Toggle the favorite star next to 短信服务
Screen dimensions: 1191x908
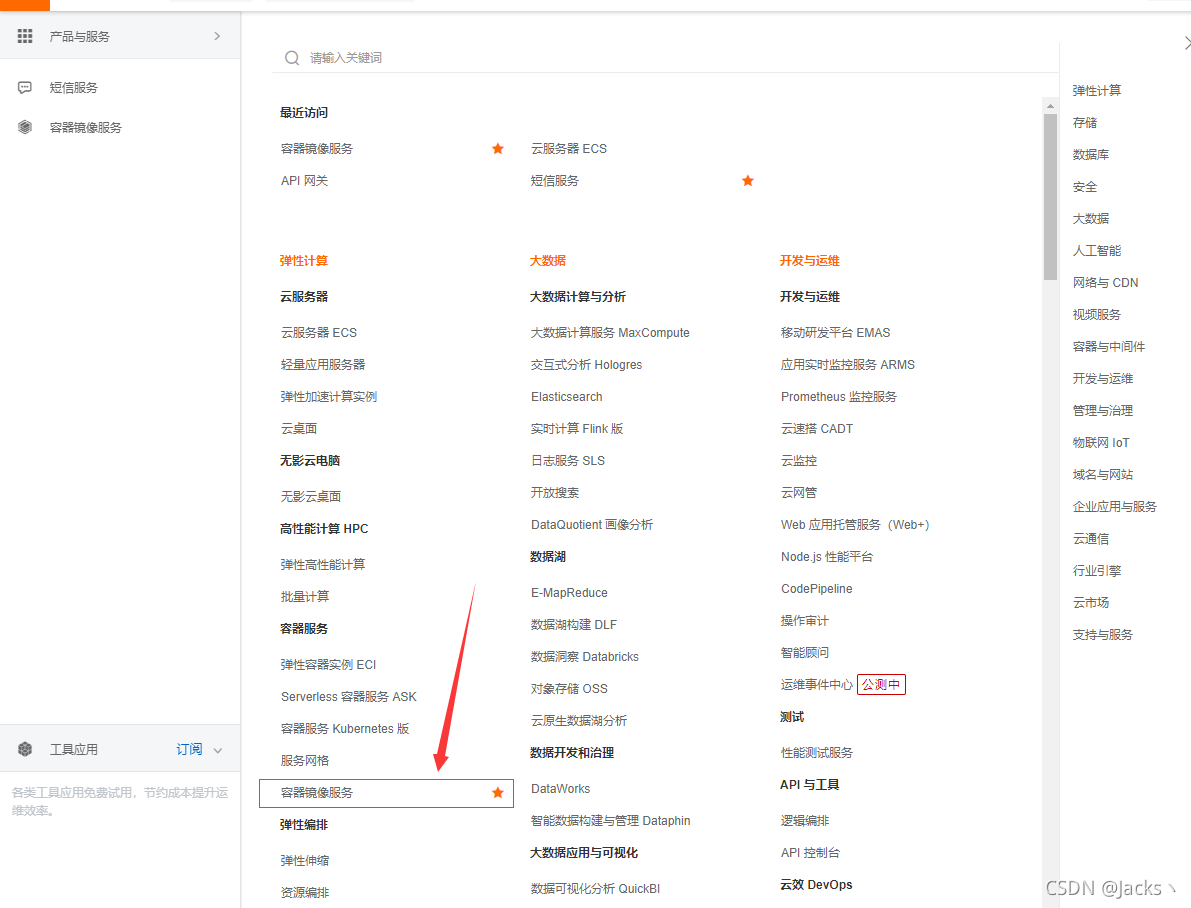[x=747, y=180]
